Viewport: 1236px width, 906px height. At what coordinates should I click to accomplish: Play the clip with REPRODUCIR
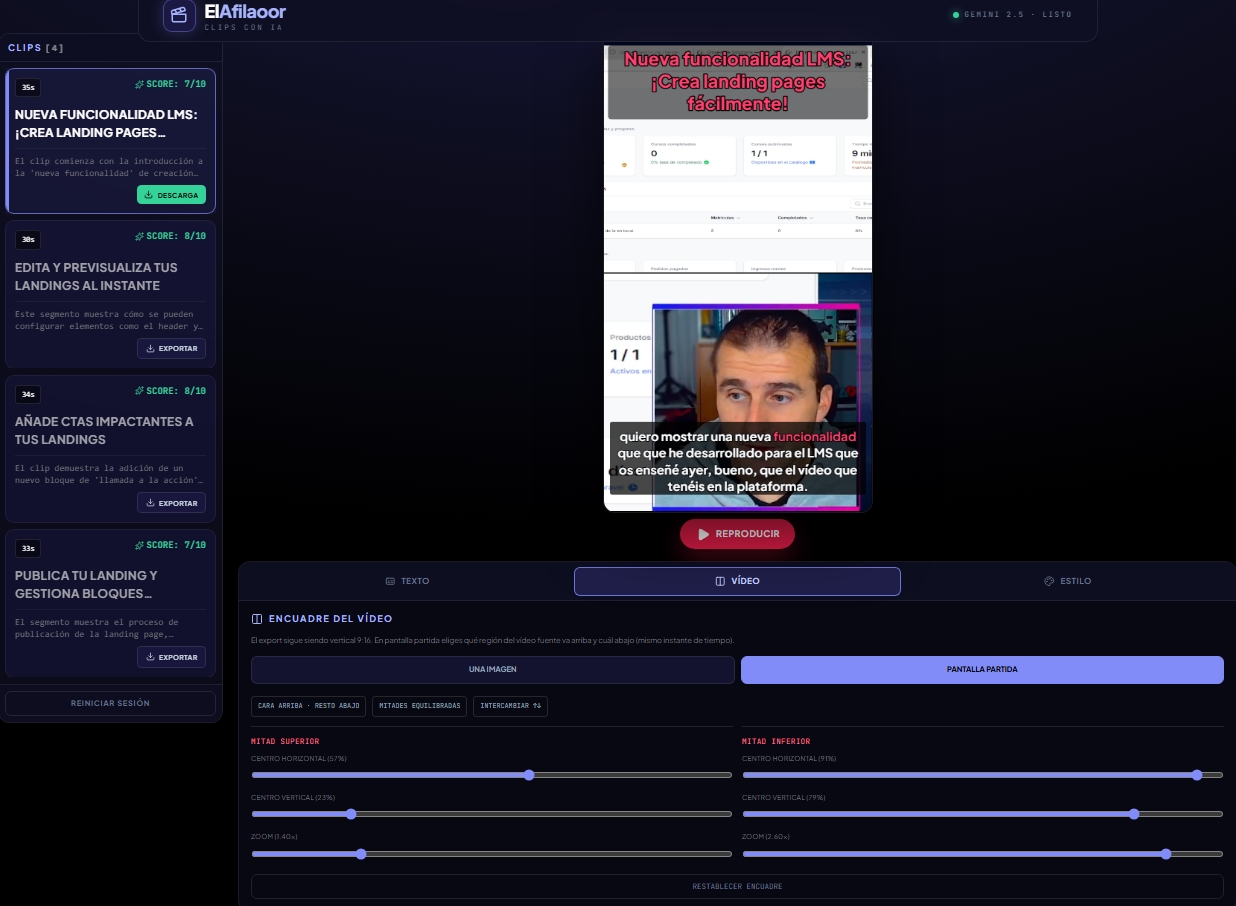tap(737, 534)
